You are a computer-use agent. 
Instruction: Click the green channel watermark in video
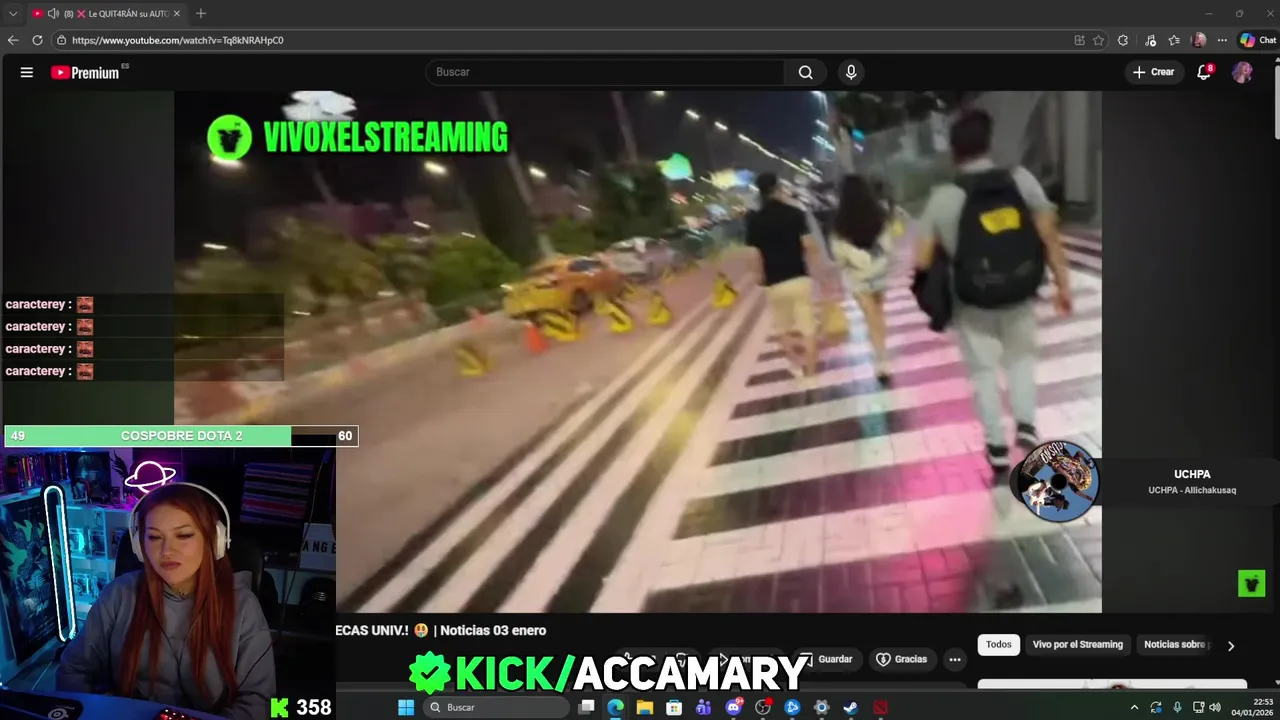tap(1251, 583)
